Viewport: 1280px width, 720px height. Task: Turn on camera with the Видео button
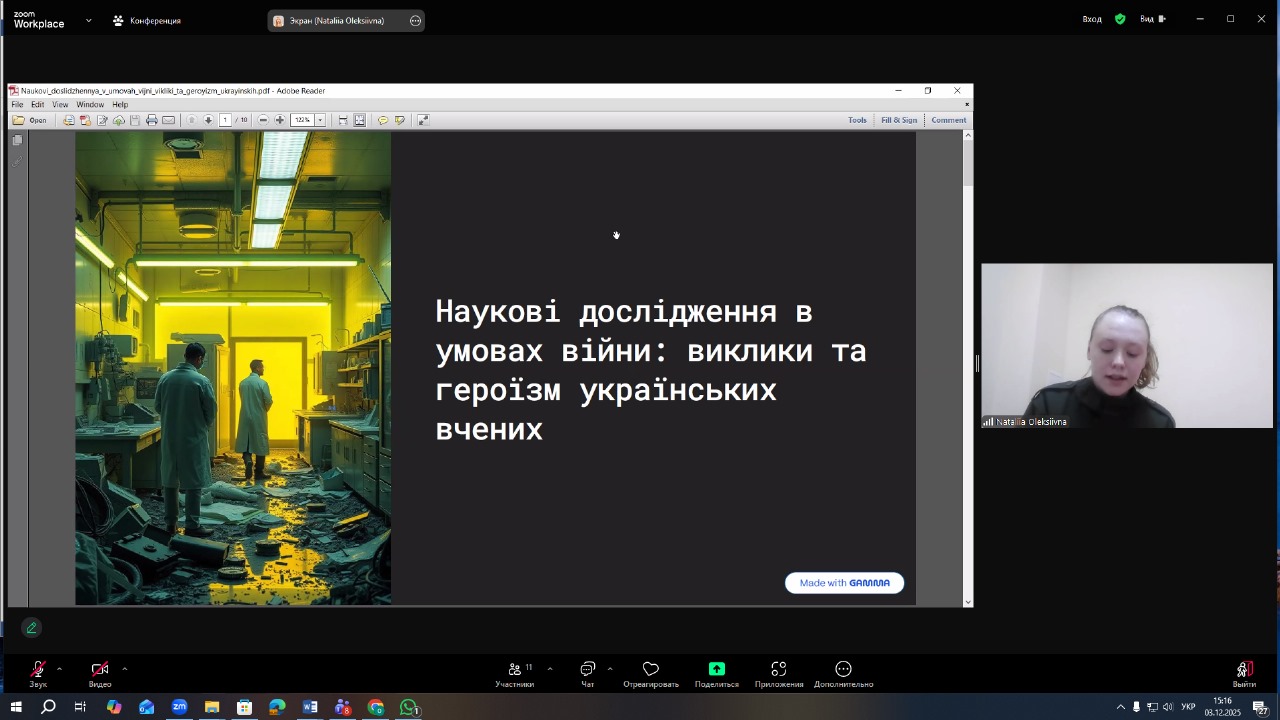(100, 670)
